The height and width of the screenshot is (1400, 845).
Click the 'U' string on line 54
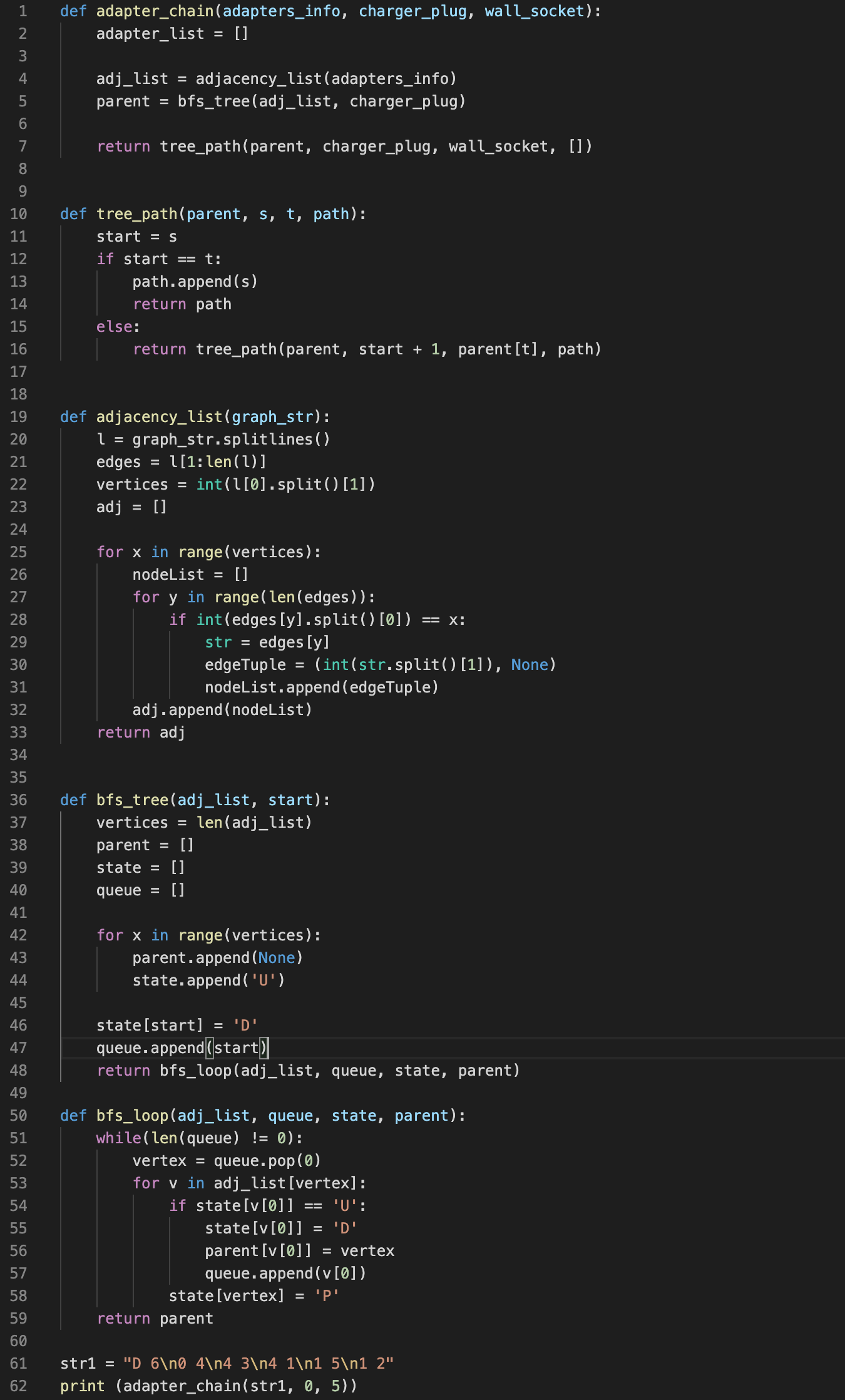(x=345, y=1206)
